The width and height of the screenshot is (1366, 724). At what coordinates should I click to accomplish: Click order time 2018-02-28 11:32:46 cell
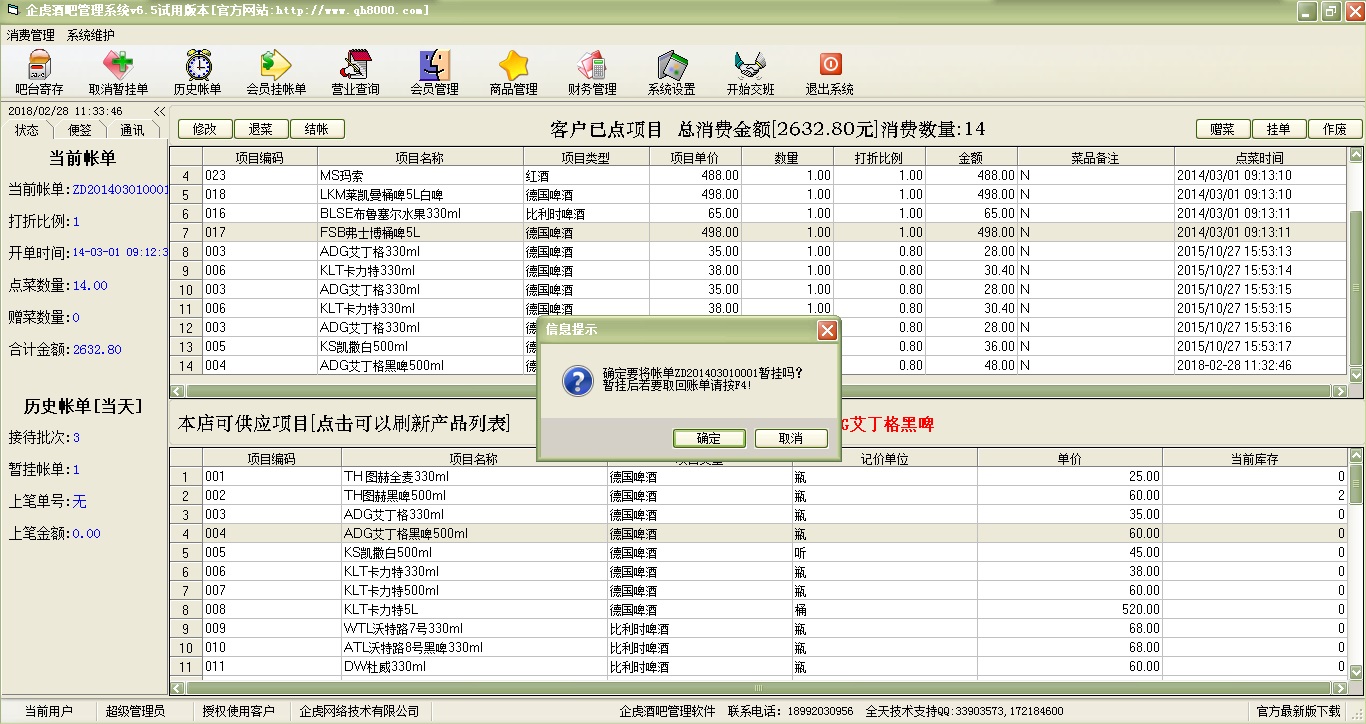tap(1260, 365)
